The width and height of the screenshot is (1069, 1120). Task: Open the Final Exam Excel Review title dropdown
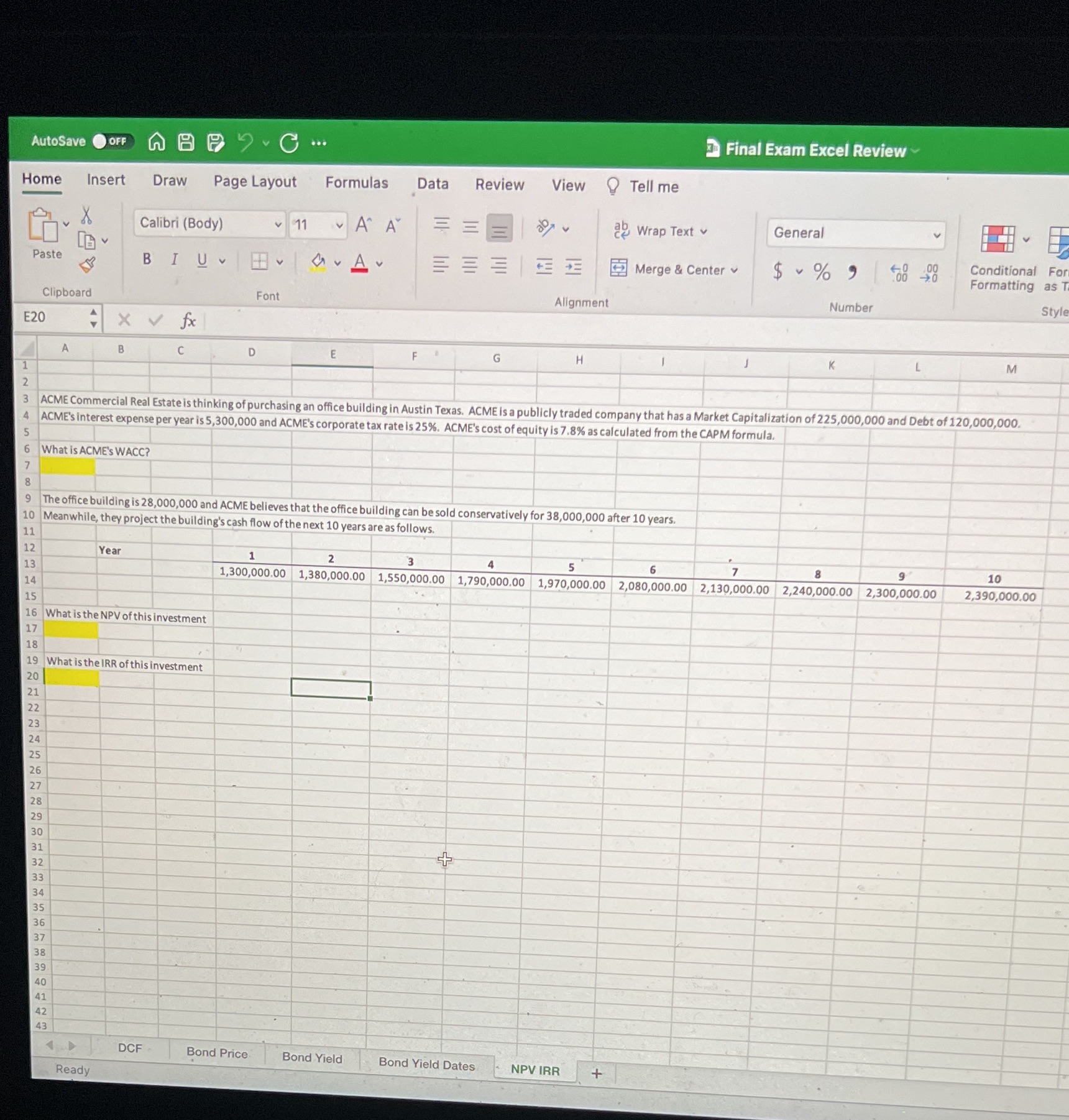pos(915,150)
